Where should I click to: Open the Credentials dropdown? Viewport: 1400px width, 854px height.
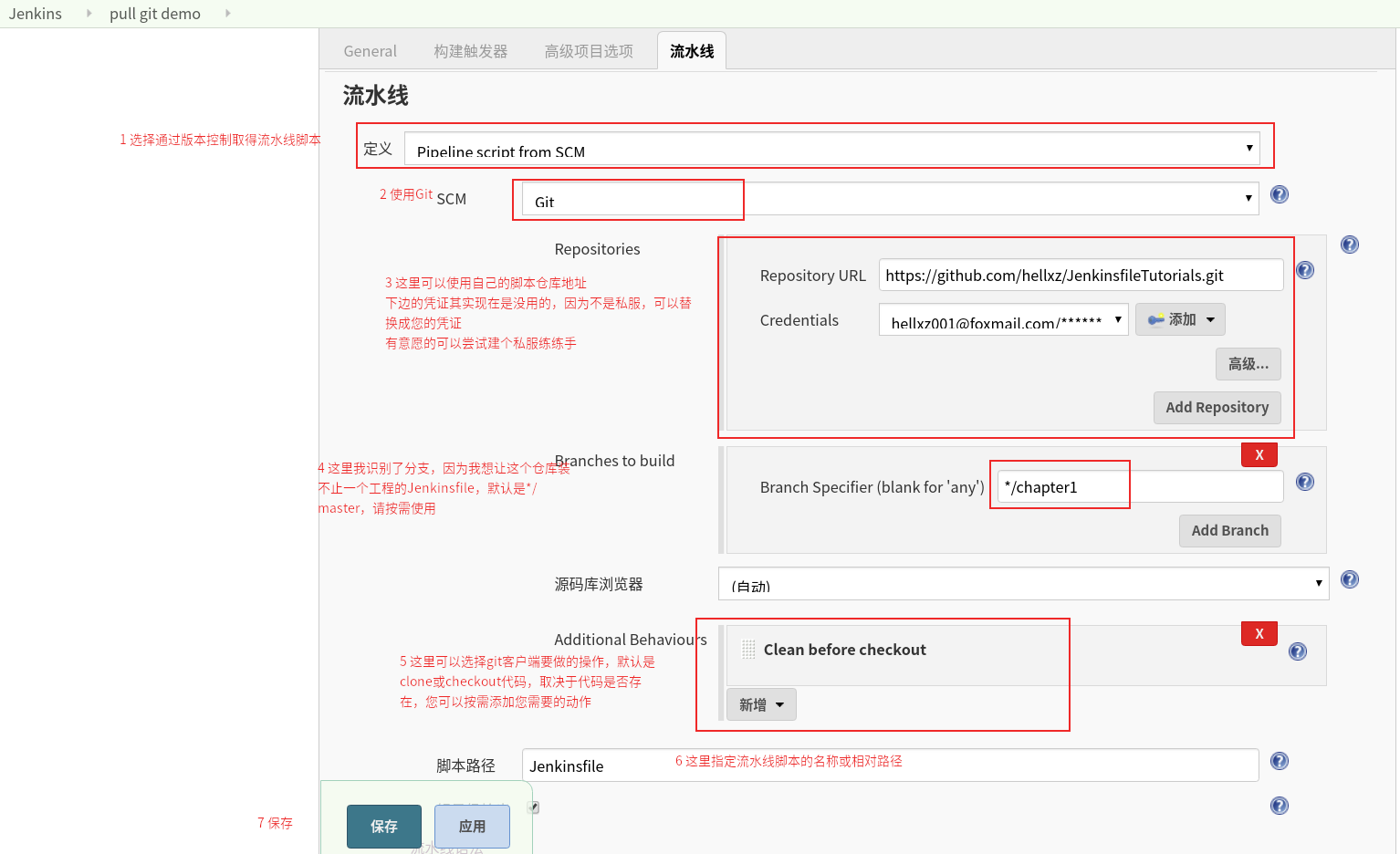(1004, 319)
